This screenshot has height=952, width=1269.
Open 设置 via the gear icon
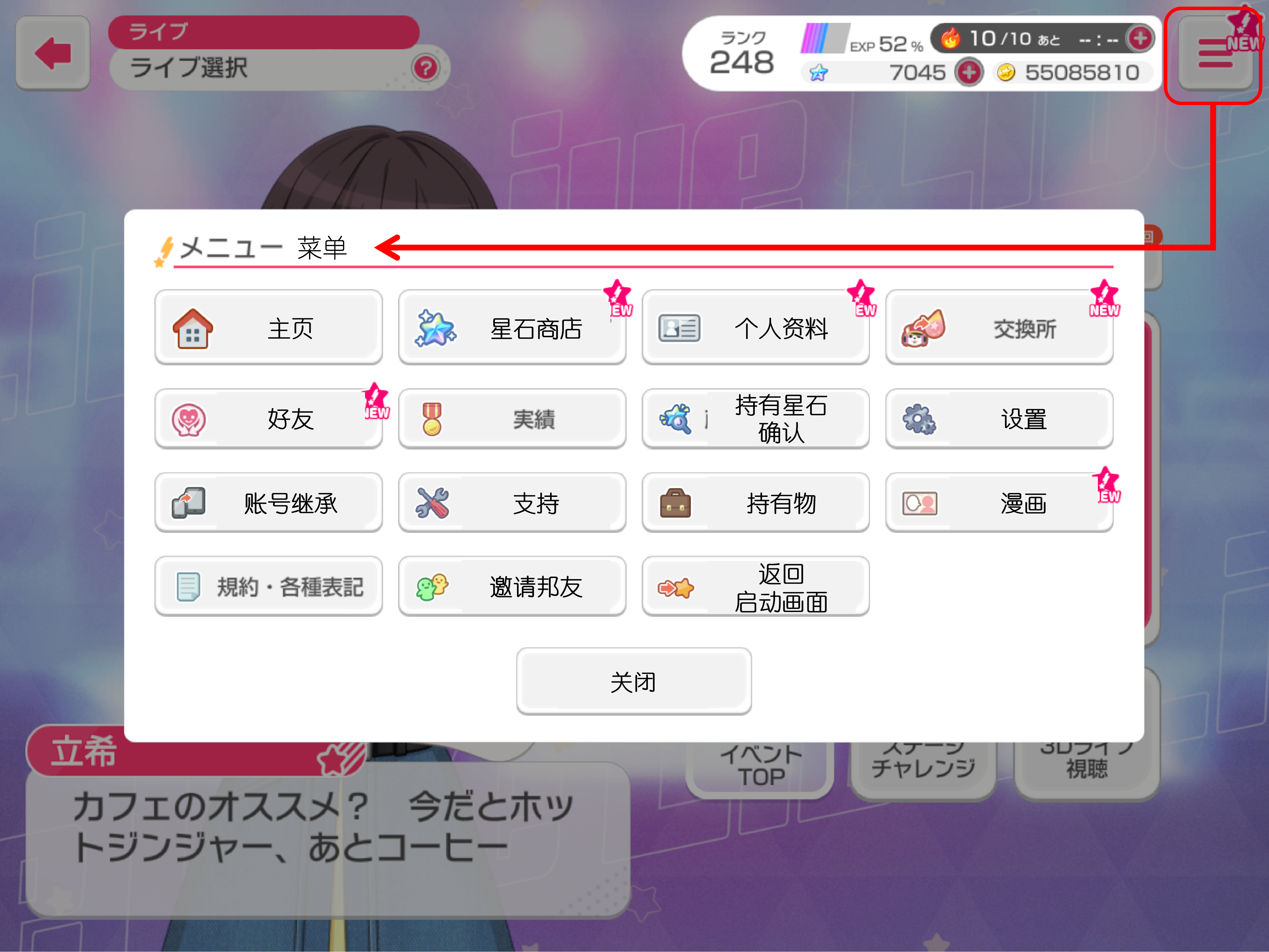click(x=919, y=419)
